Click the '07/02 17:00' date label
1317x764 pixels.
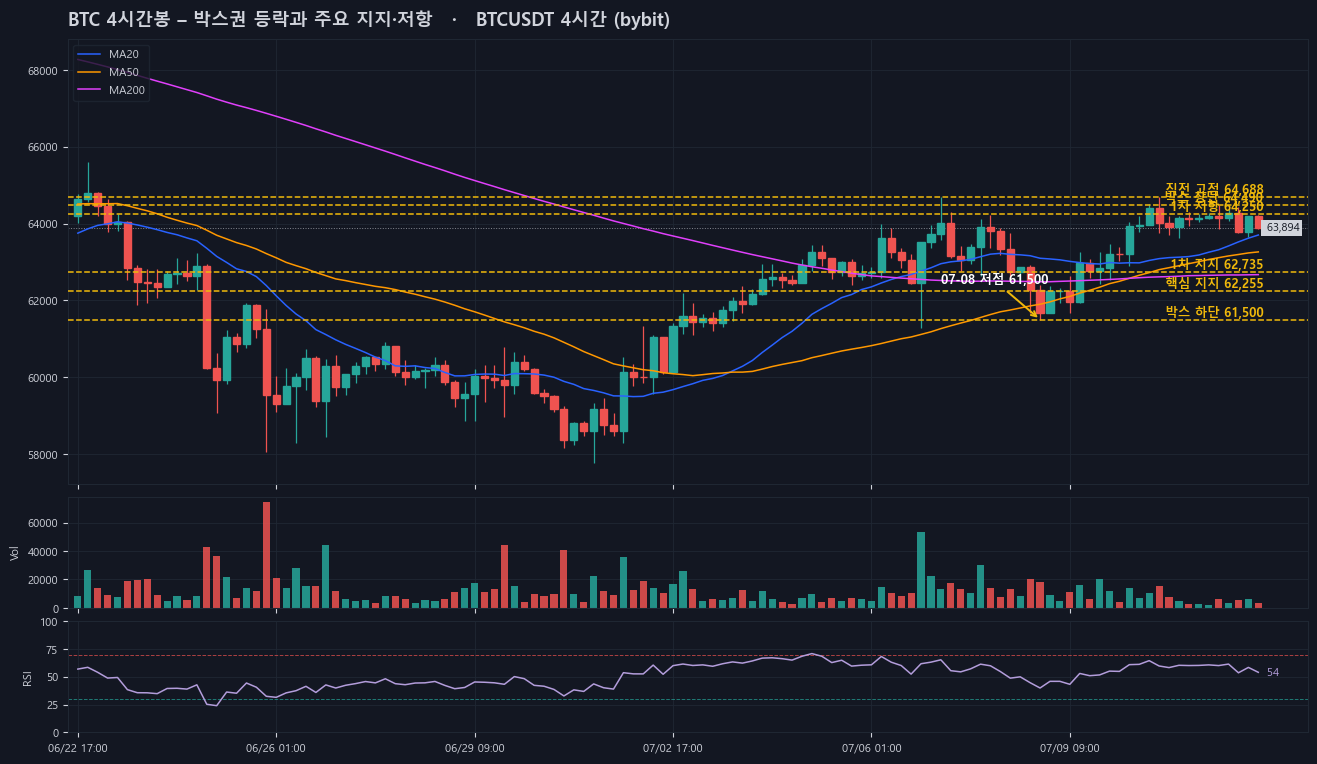click(673, 748)
